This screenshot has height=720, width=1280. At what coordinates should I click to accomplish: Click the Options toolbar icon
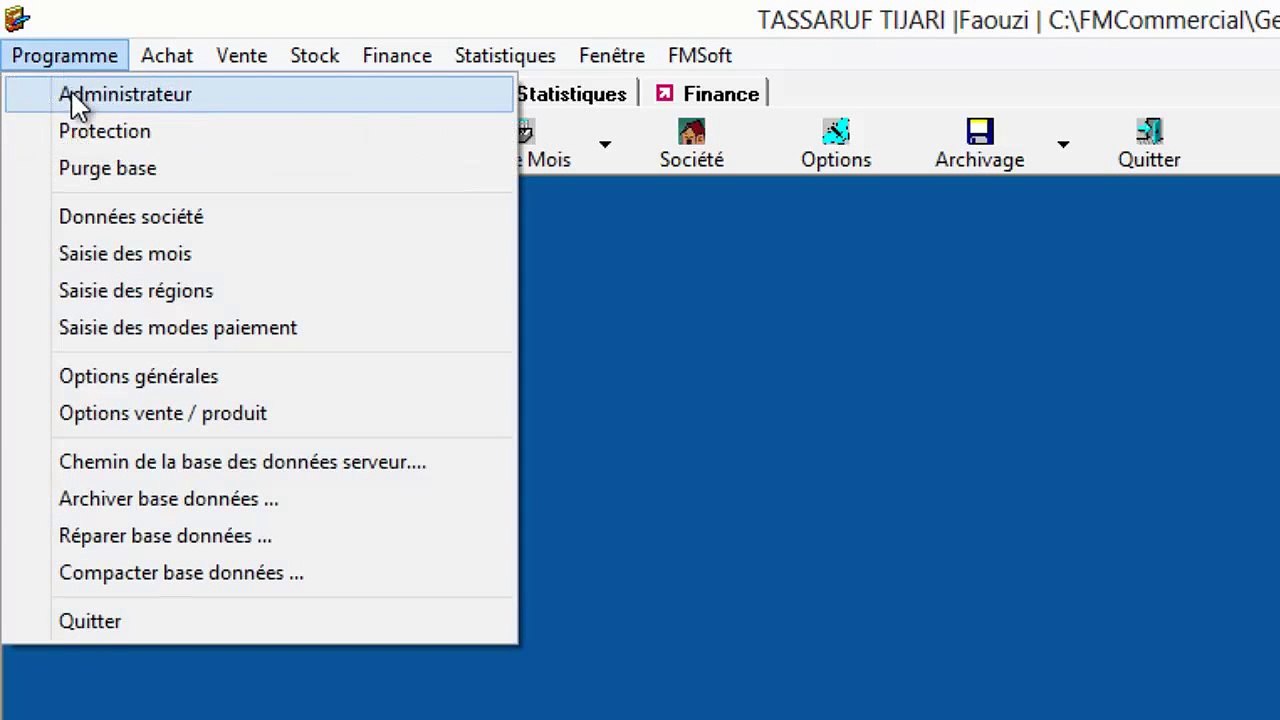point(836,132)
